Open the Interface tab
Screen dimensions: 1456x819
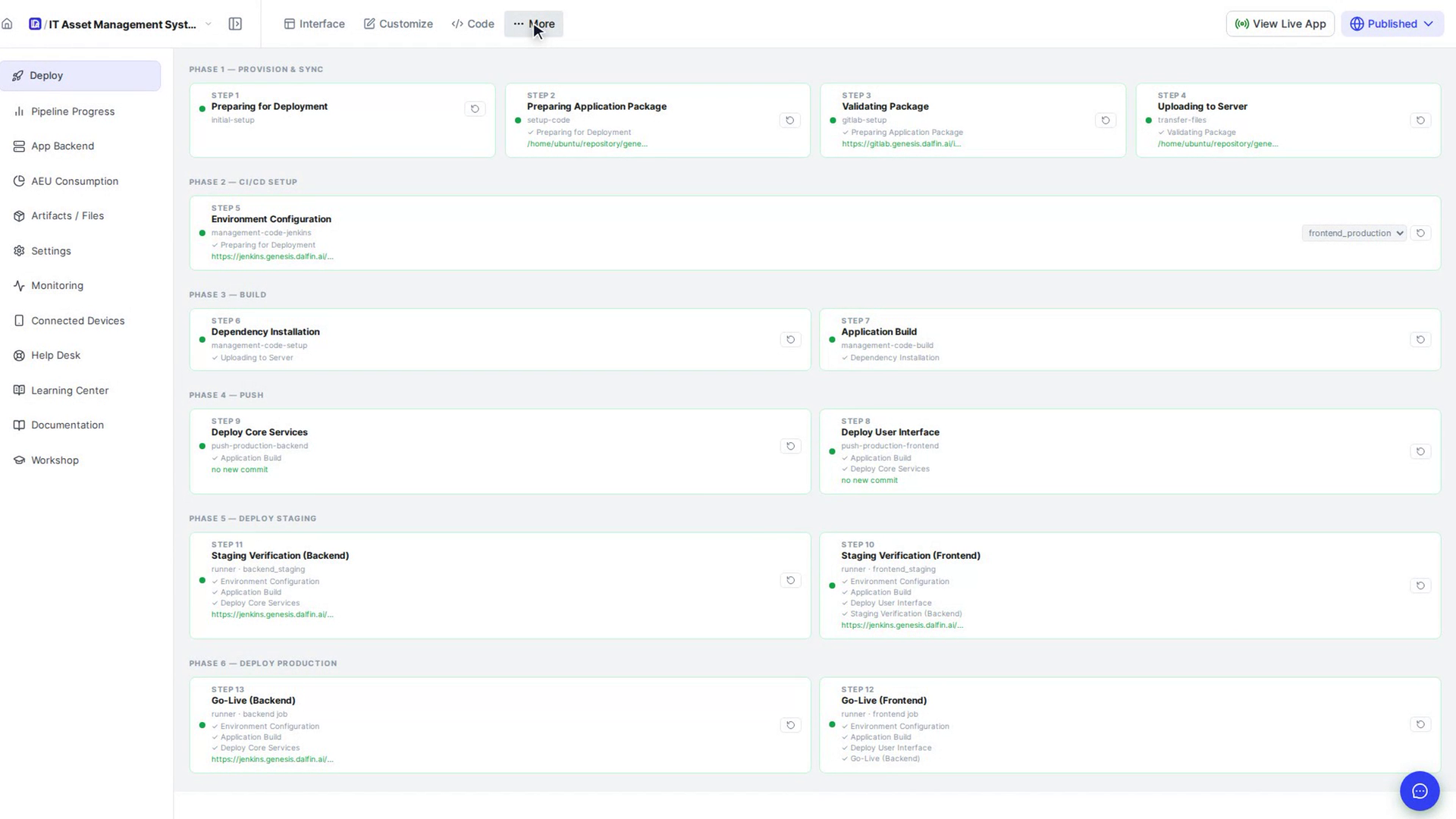coord(314,24)
